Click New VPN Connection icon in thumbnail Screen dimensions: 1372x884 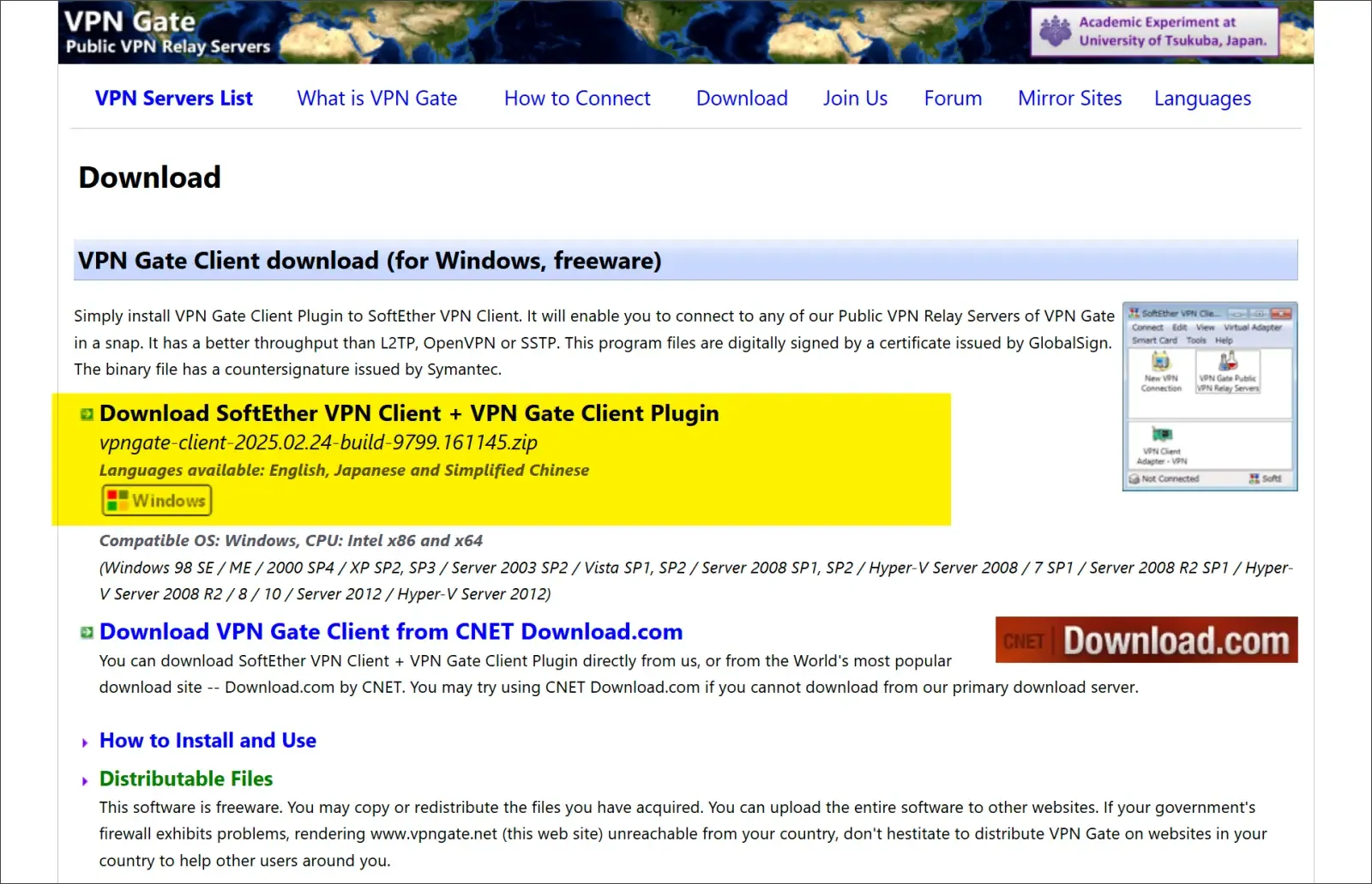(1161, 372)
